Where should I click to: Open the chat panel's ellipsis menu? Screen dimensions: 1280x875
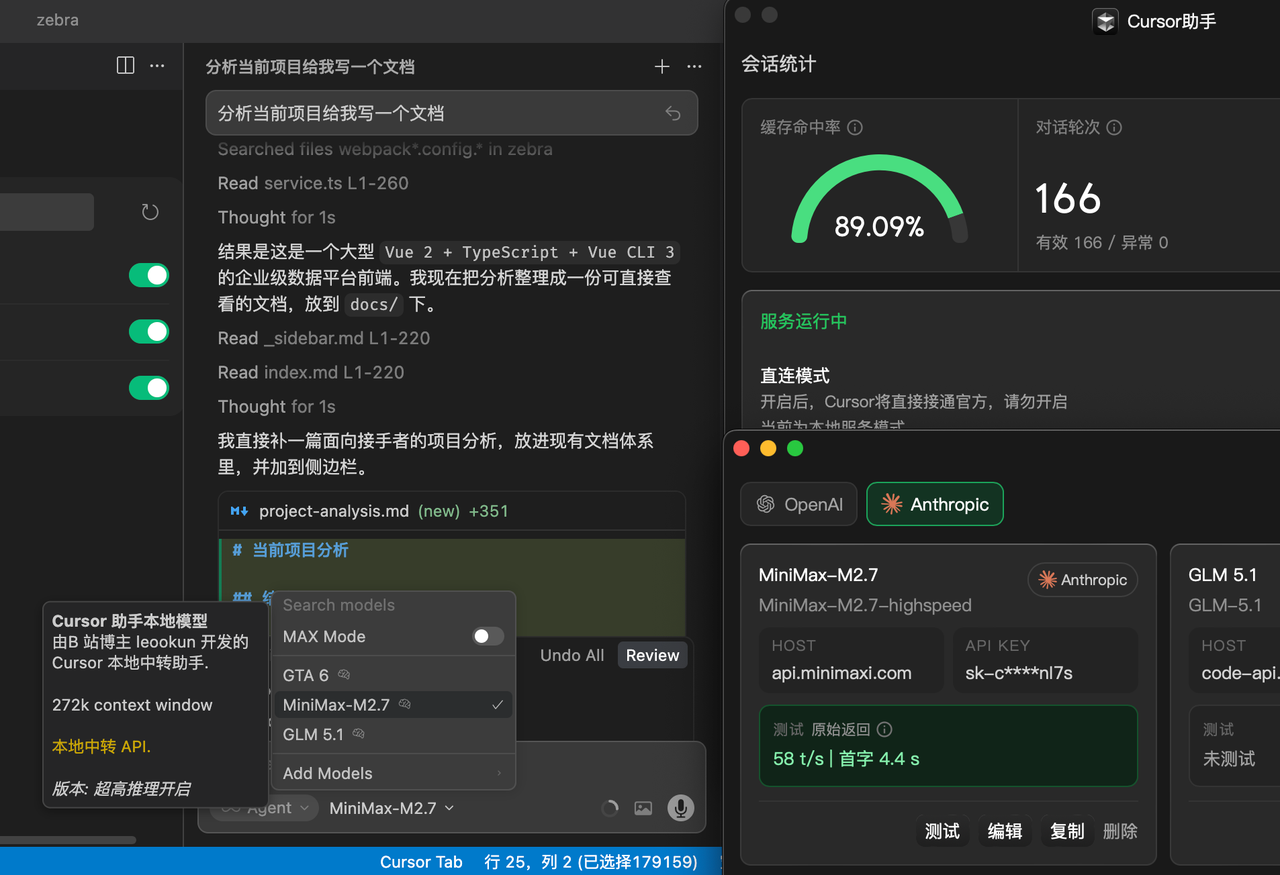[x=694, y=66]
